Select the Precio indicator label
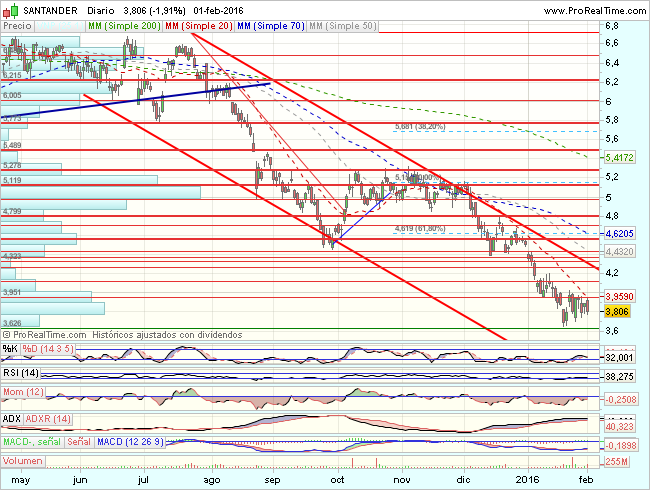650x490 pixels. (17, 26)
